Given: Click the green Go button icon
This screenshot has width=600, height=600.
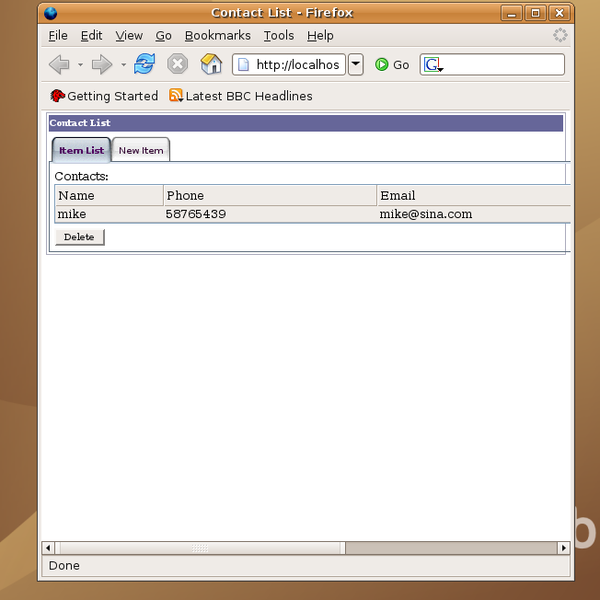Looking at the screenshot, I should (x=382, y=65).
